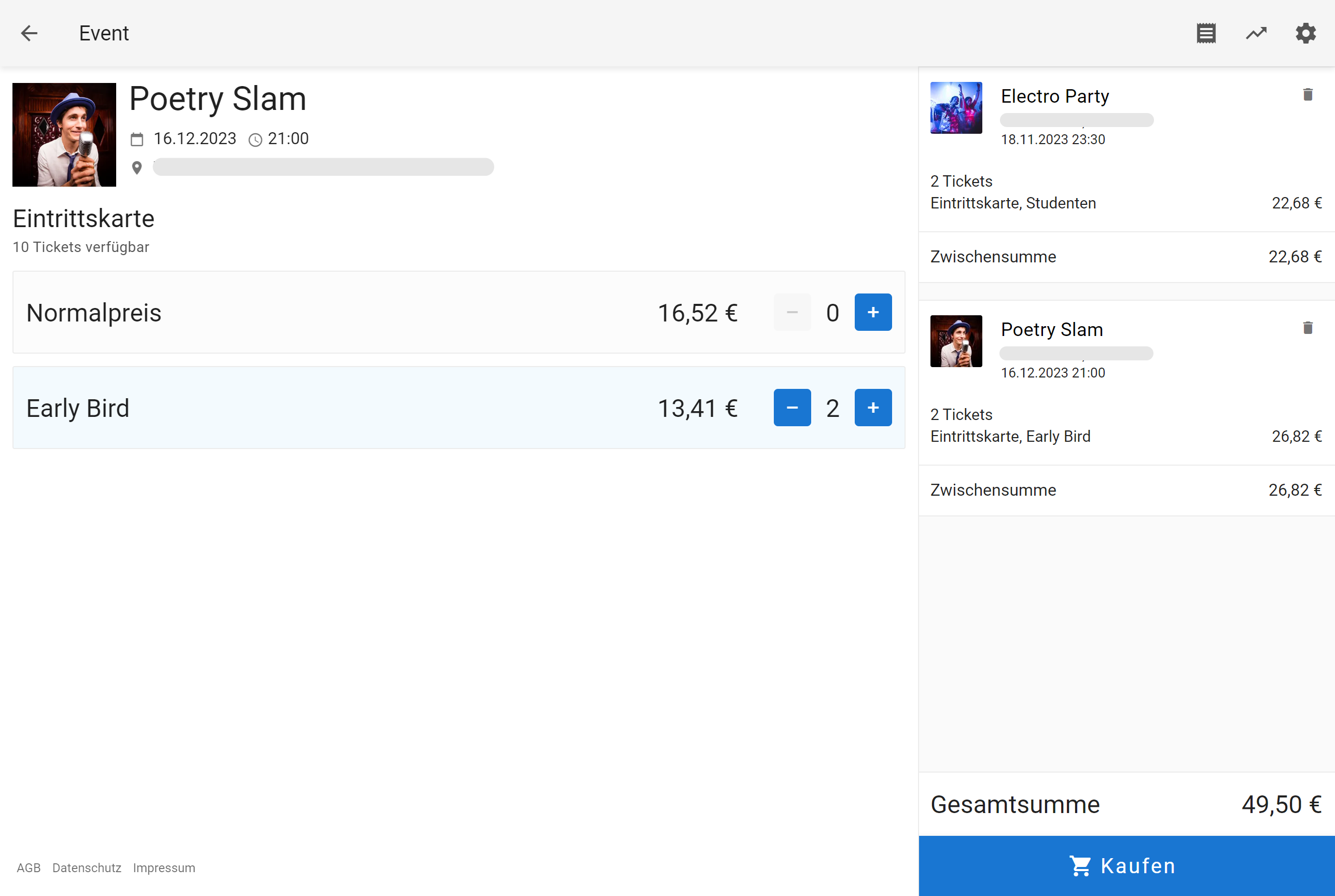Select the Normalpreis price row

343,313
